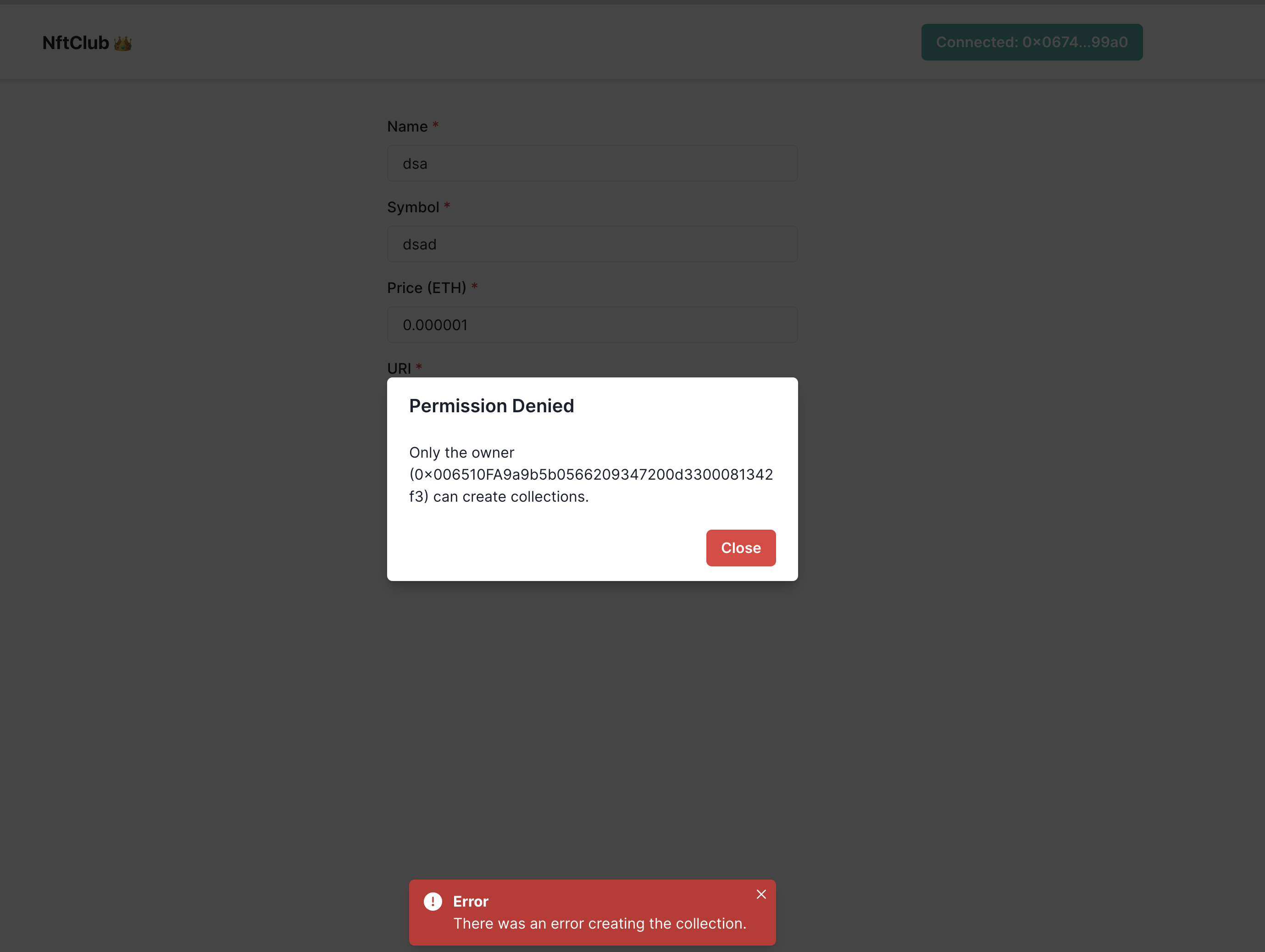Click the Price (ETH) label
The image size is (1265, 952).
tap(427, 288)
